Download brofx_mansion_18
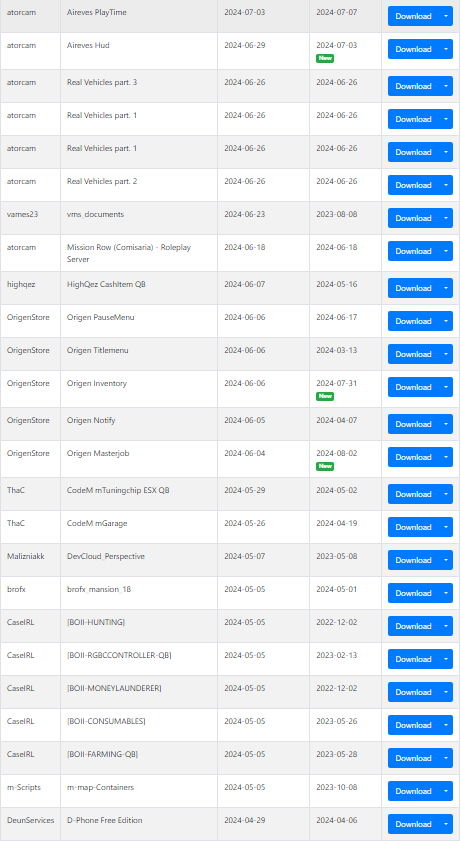The image size is (461, 841). [x=413, y=593]
